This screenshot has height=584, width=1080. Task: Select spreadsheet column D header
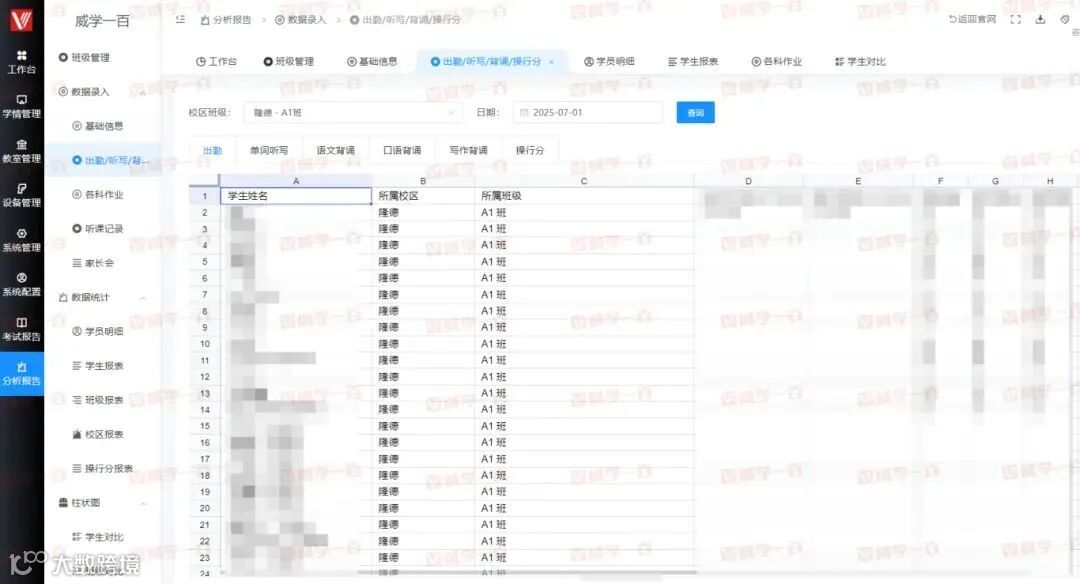click(x=749, y=181)
